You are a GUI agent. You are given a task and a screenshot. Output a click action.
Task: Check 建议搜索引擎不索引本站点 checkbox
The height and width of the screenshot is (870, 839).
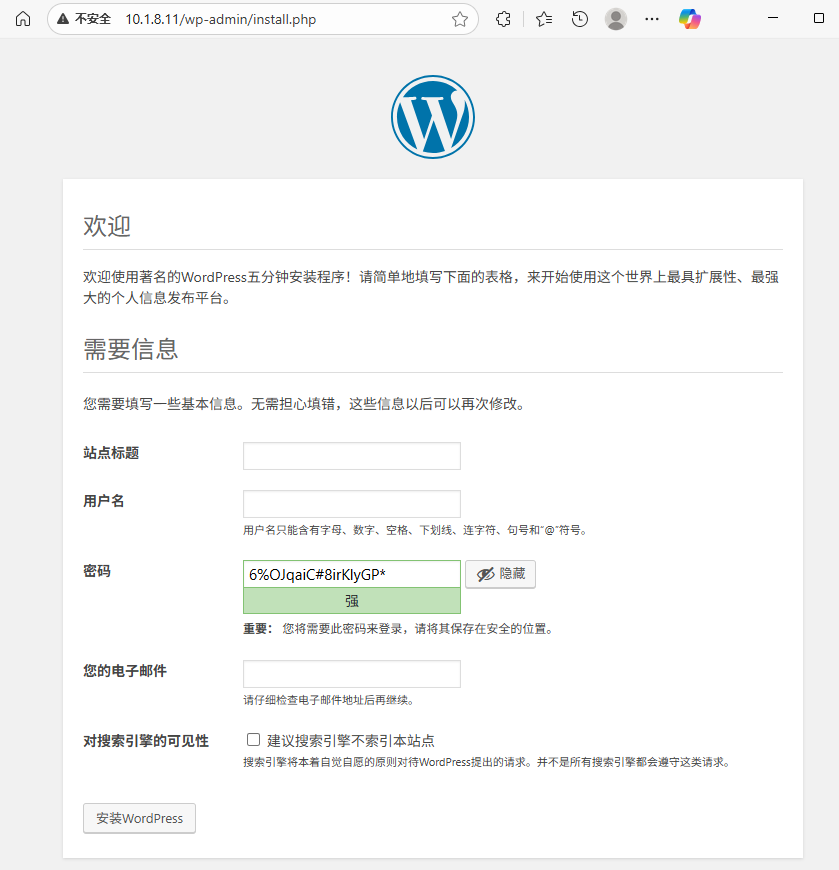[254, 740]
